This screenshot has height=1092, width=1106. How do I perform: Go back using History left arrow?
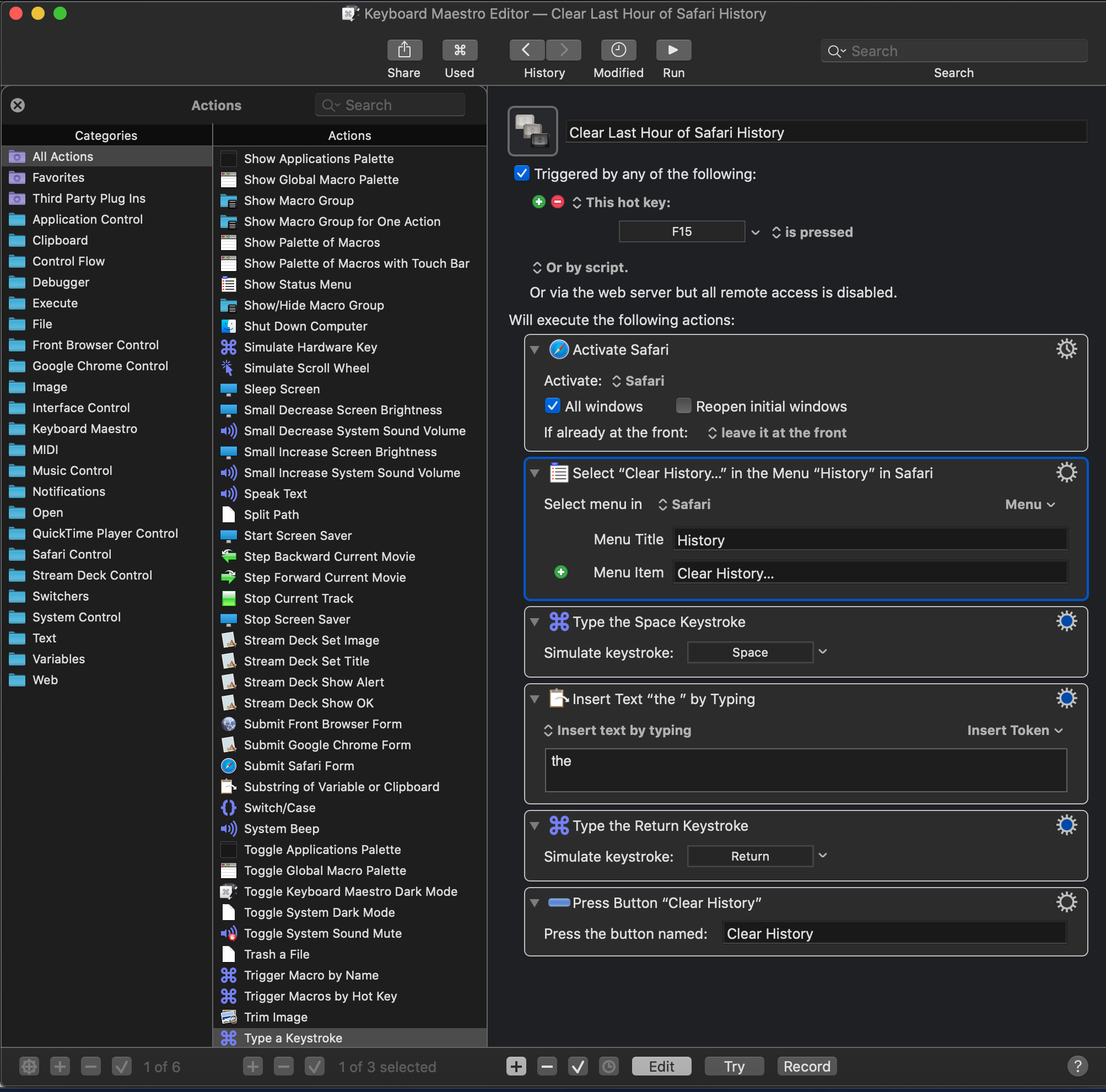pyautogui.click(x=526, y=50)
